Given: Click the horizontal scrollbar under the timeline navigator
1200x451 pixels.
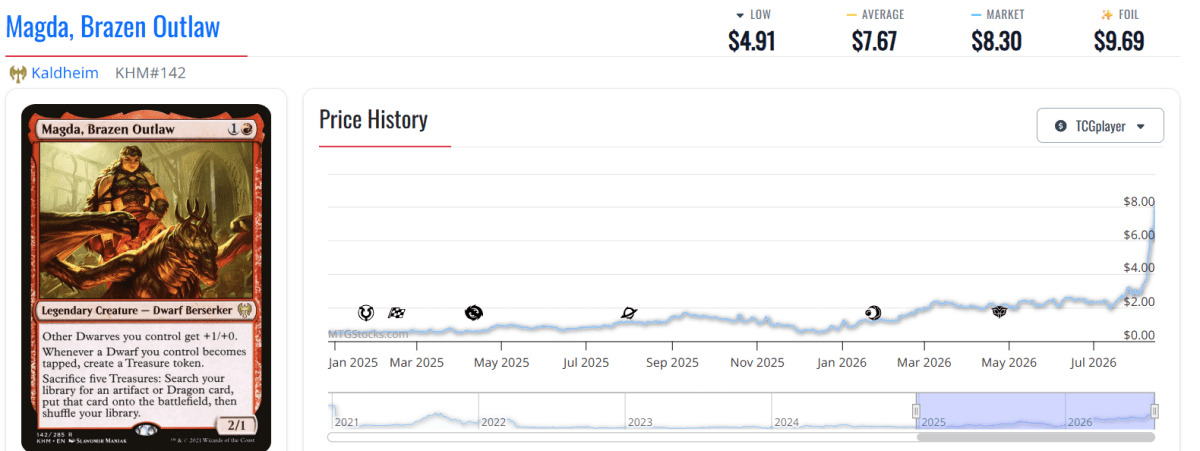Looking at the screenshot, I should point(1035,436).
